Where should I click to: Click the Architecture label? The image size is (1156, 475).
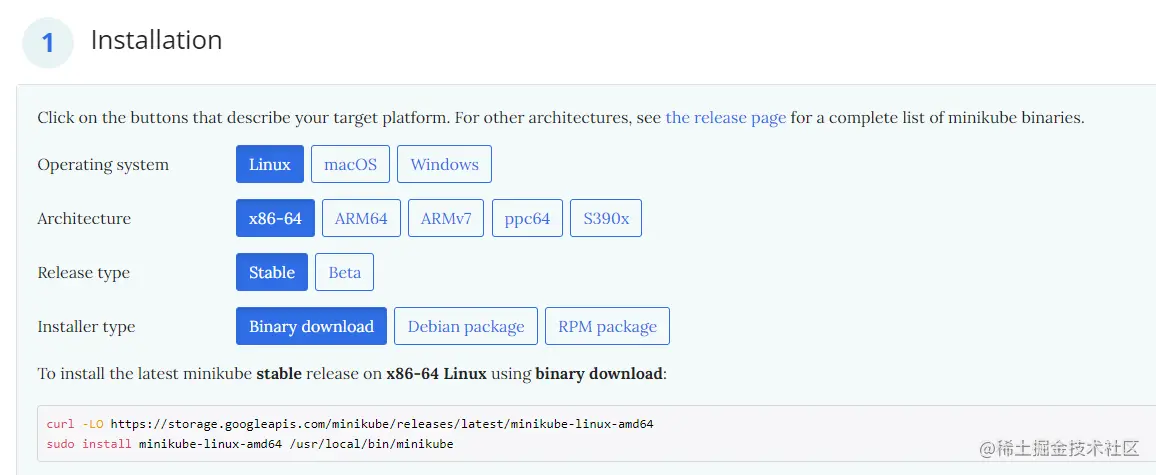click(84, 218)
